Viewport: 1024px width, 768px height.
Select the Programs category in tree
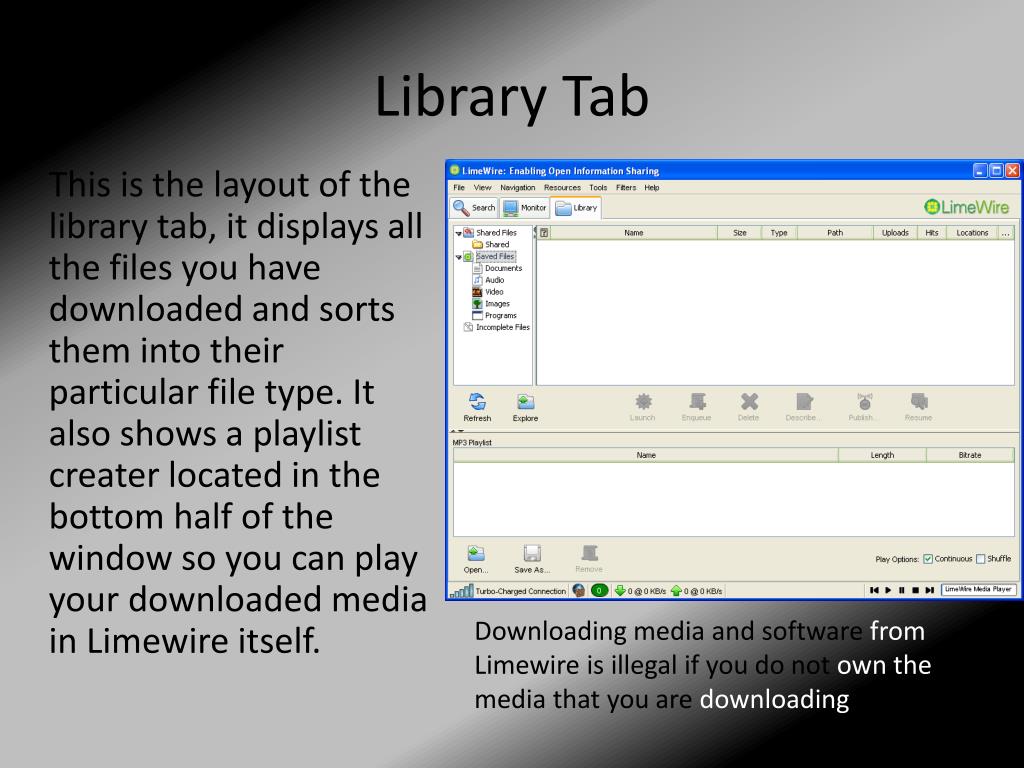494,315
